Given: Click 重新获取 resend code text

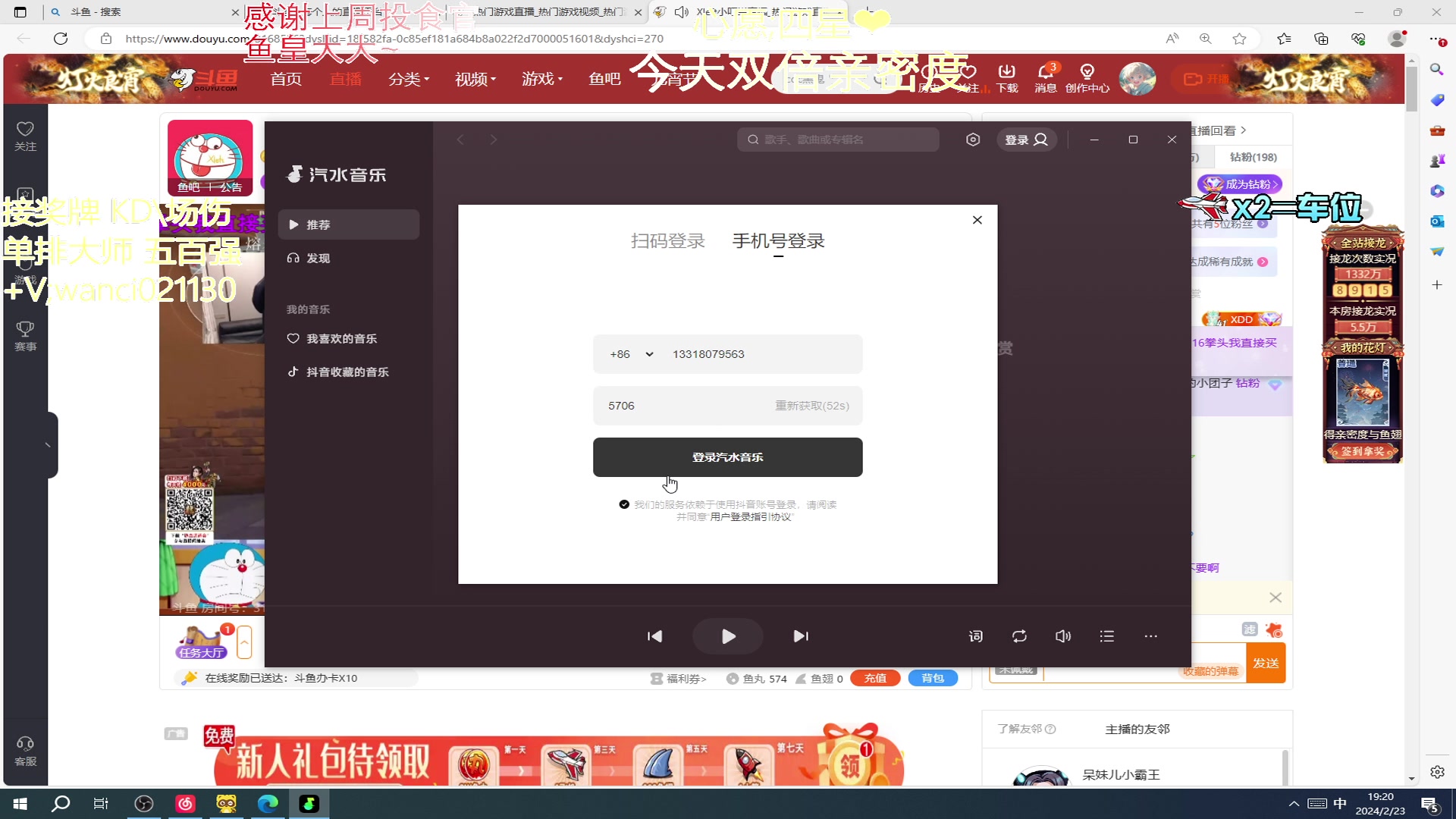Looking at the screenshot, I should [811, 406].
